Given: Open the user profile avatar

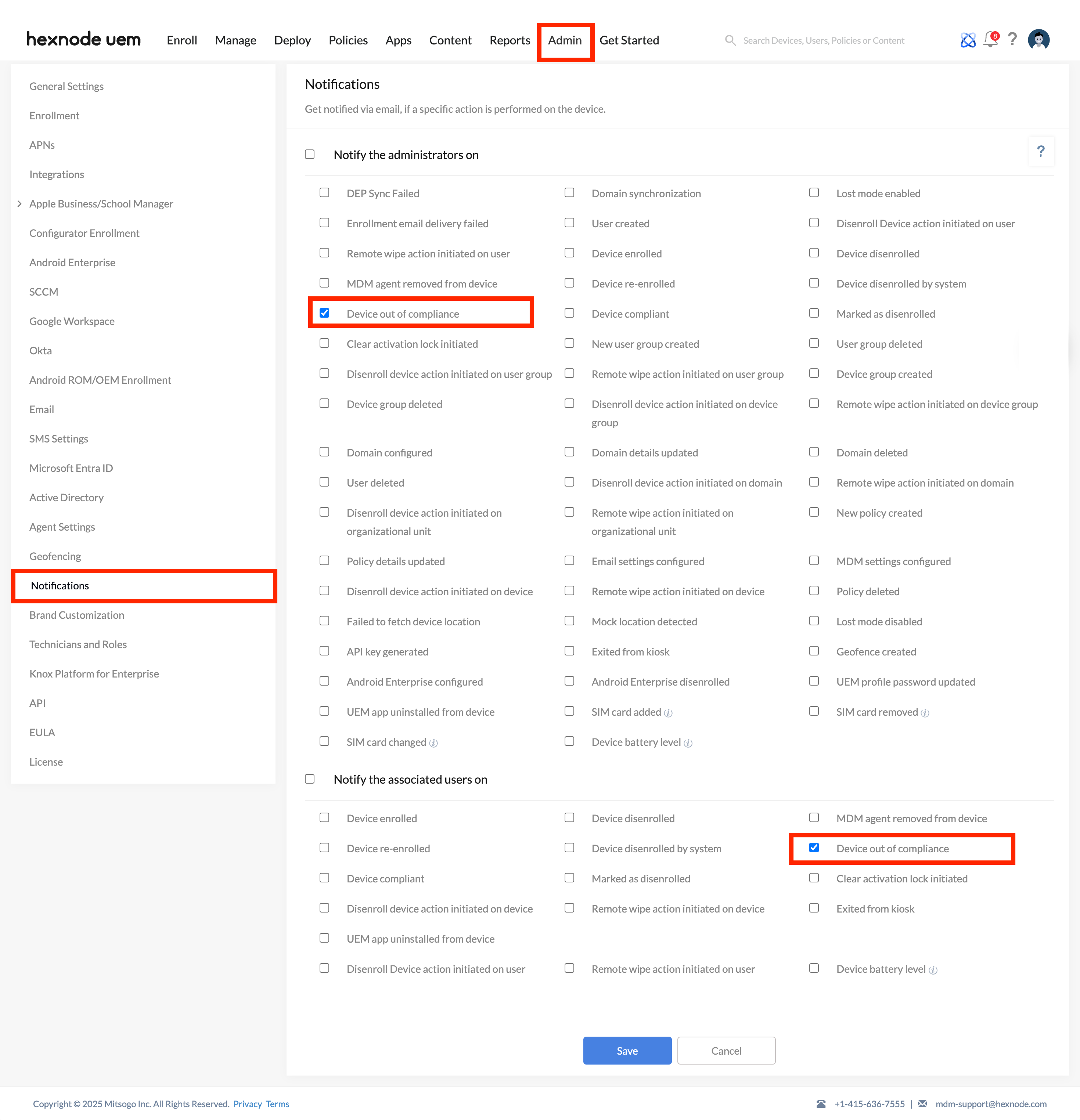Looking at the screenshot, I should pyautogui.click(x=1038, y=39).
